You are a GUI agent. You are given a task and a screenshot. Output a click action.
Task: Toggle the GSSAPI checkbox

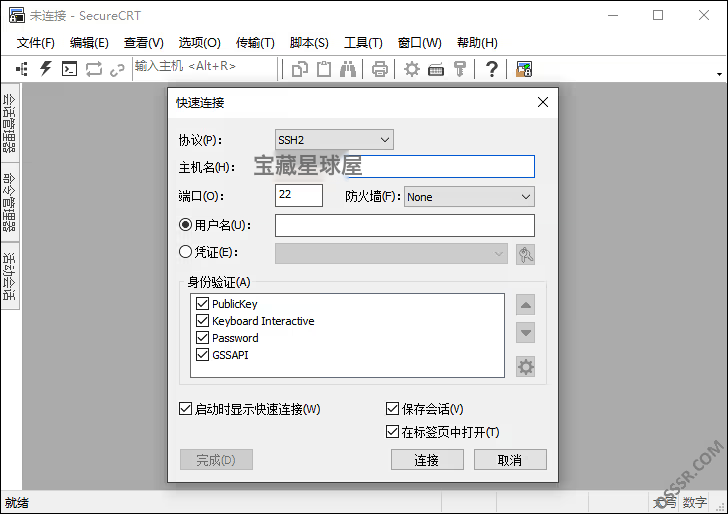[x=202, y=355]
